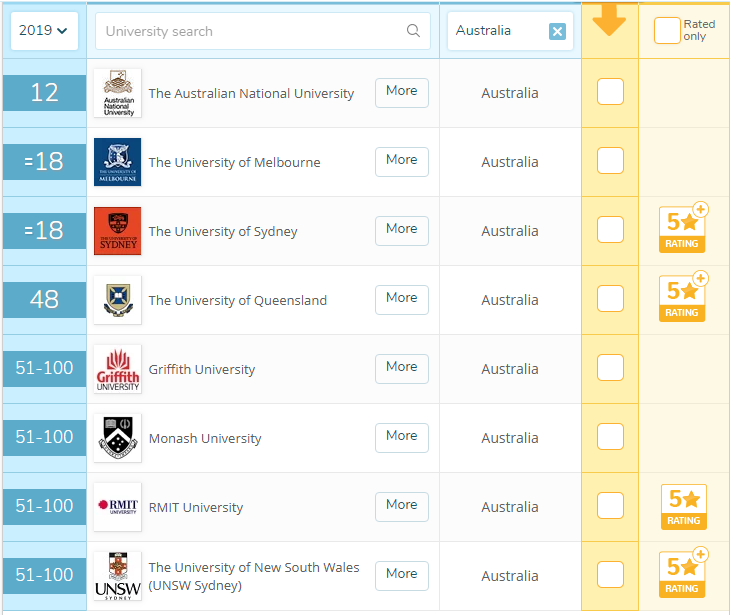Check compare box for University of Queensland
The height and width of the screenshot is (615, 730).
pyautogui.click(x=610, y=299)
